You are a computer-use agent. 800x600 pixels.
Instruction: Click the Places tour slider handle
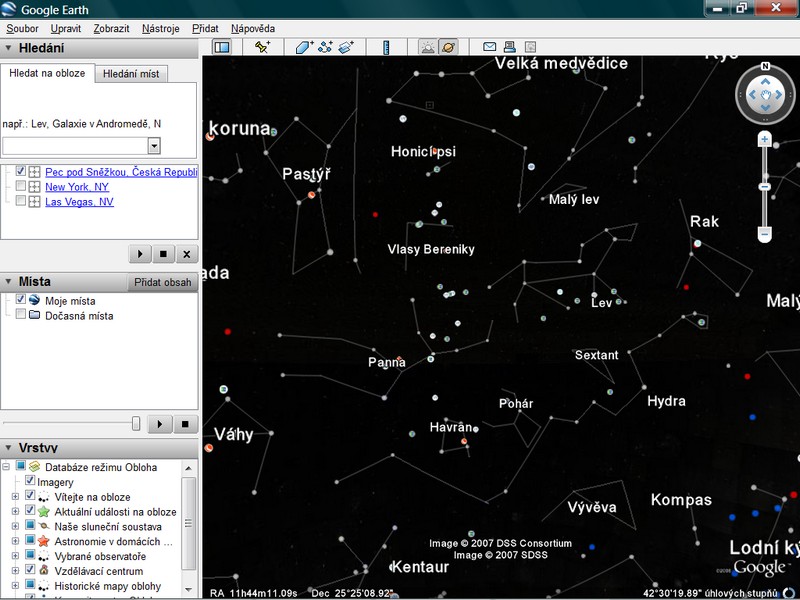pyautogui.click(x=136, y=423)
